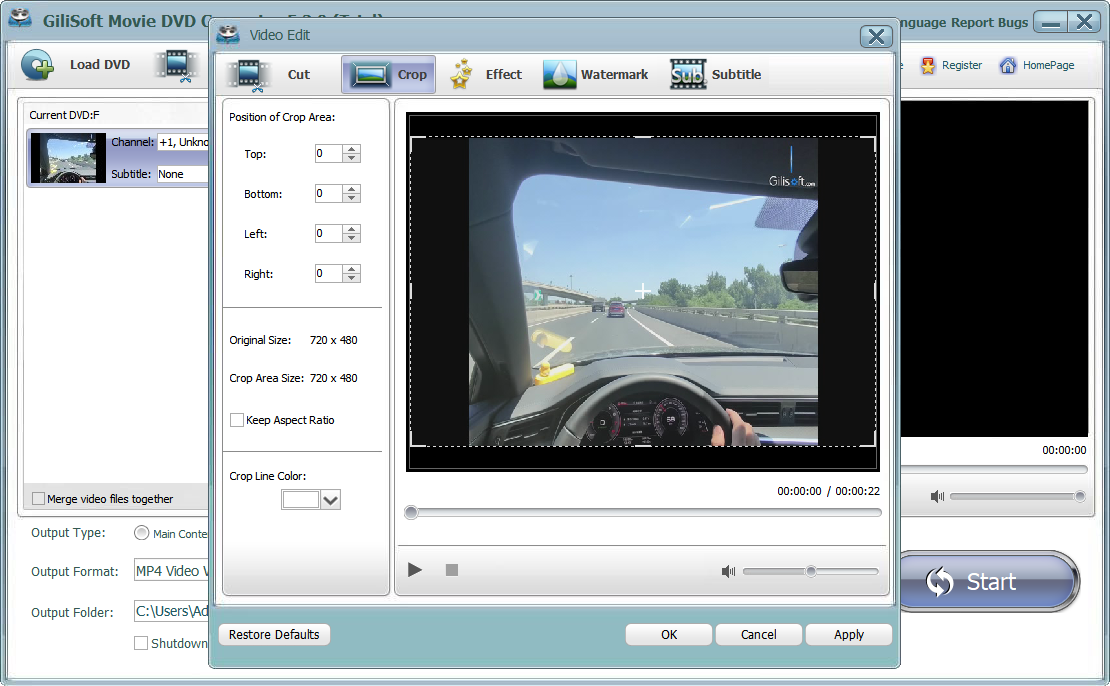Close the Video Edit dialog

(x=876, y=36)
